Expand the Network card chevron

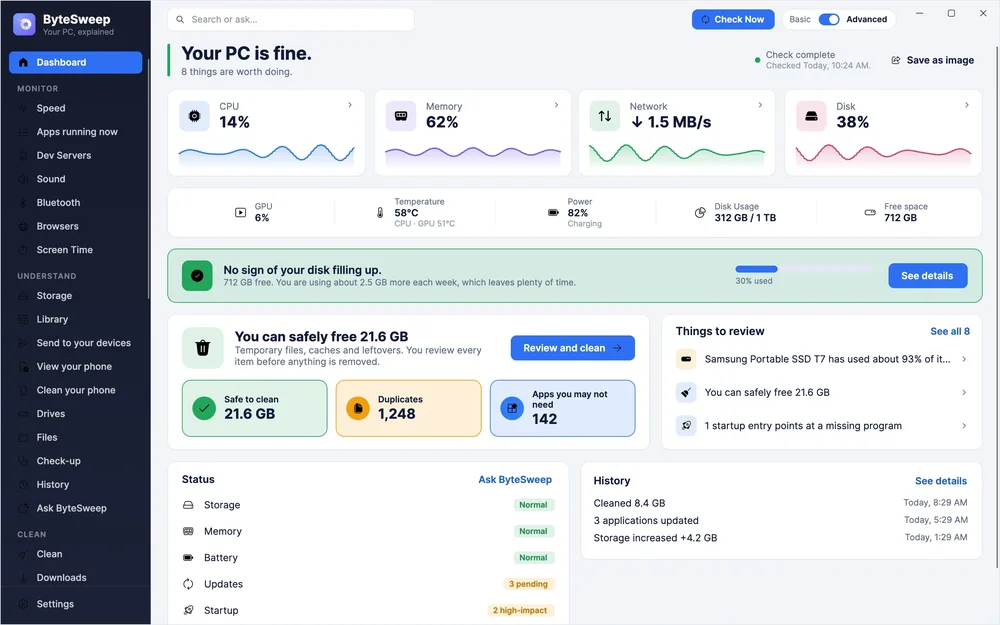click(x=760, y=105)
